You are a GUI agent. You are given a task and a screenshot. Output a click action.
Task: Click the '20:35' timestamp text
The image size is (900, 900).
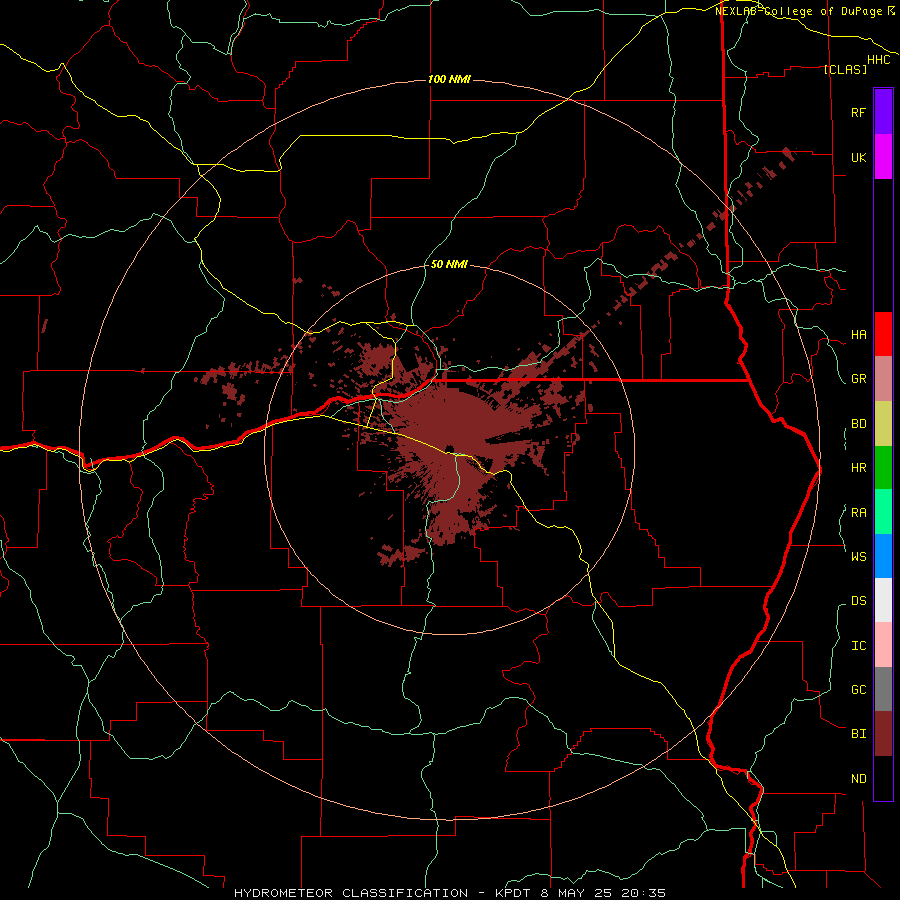coord(644,893)
